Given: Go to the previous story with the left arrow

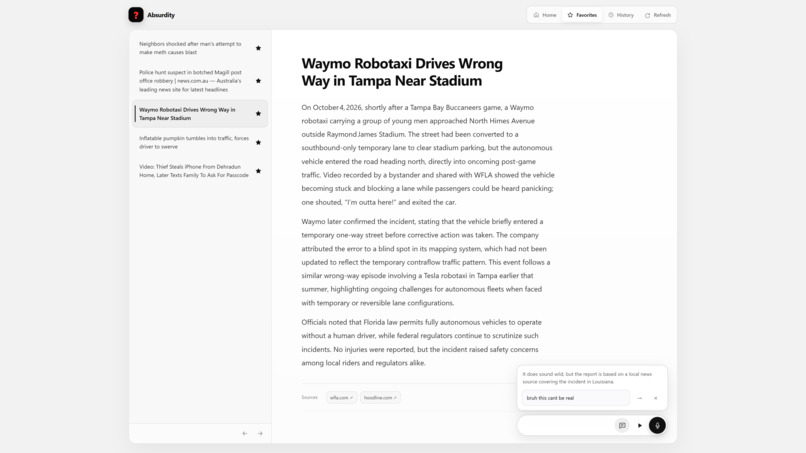Looking at the screenshot, I should pyautogui.click(x=245, y=433).
